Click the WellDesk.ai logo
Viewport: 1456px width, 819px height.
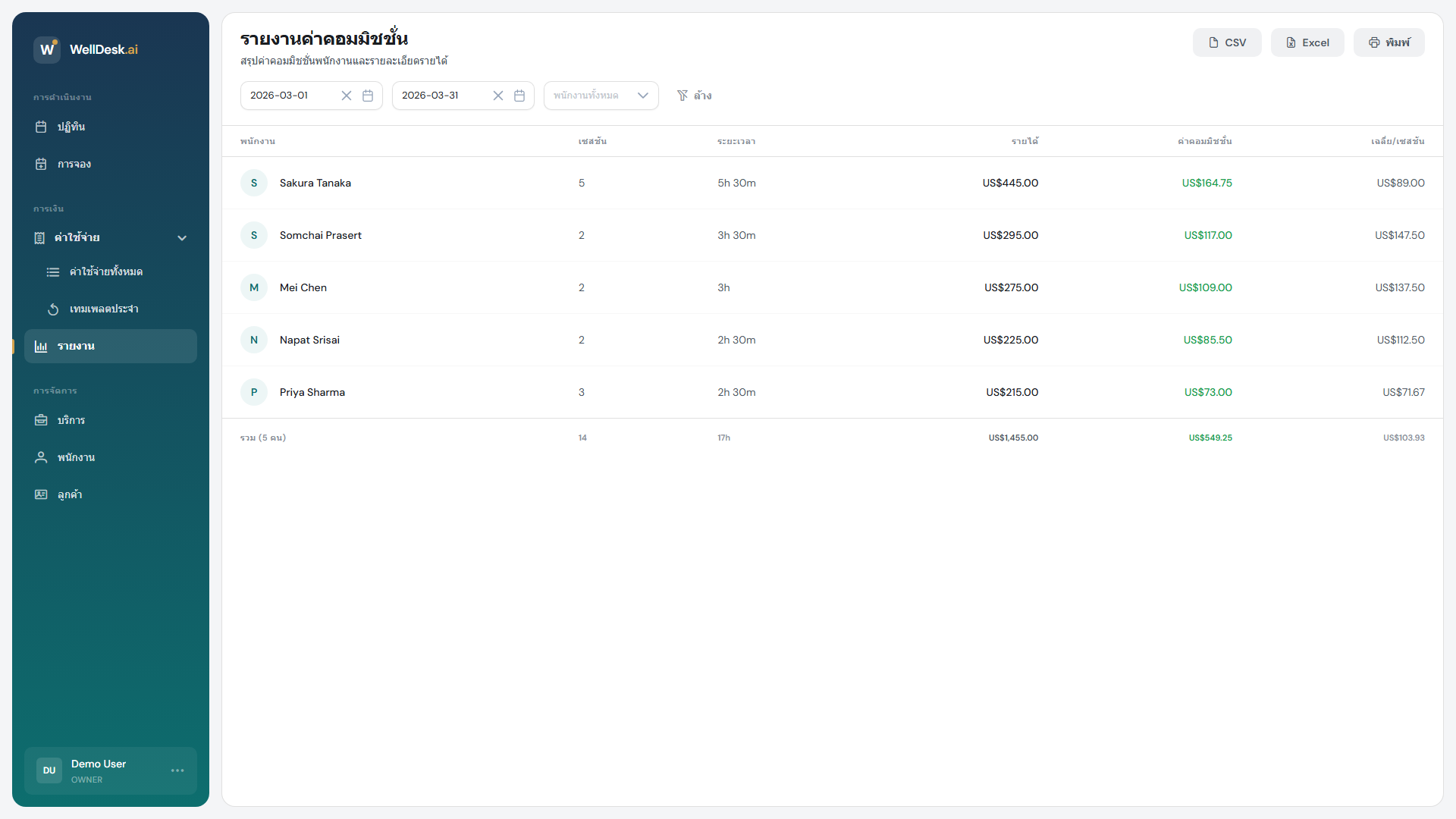[47, 49]
